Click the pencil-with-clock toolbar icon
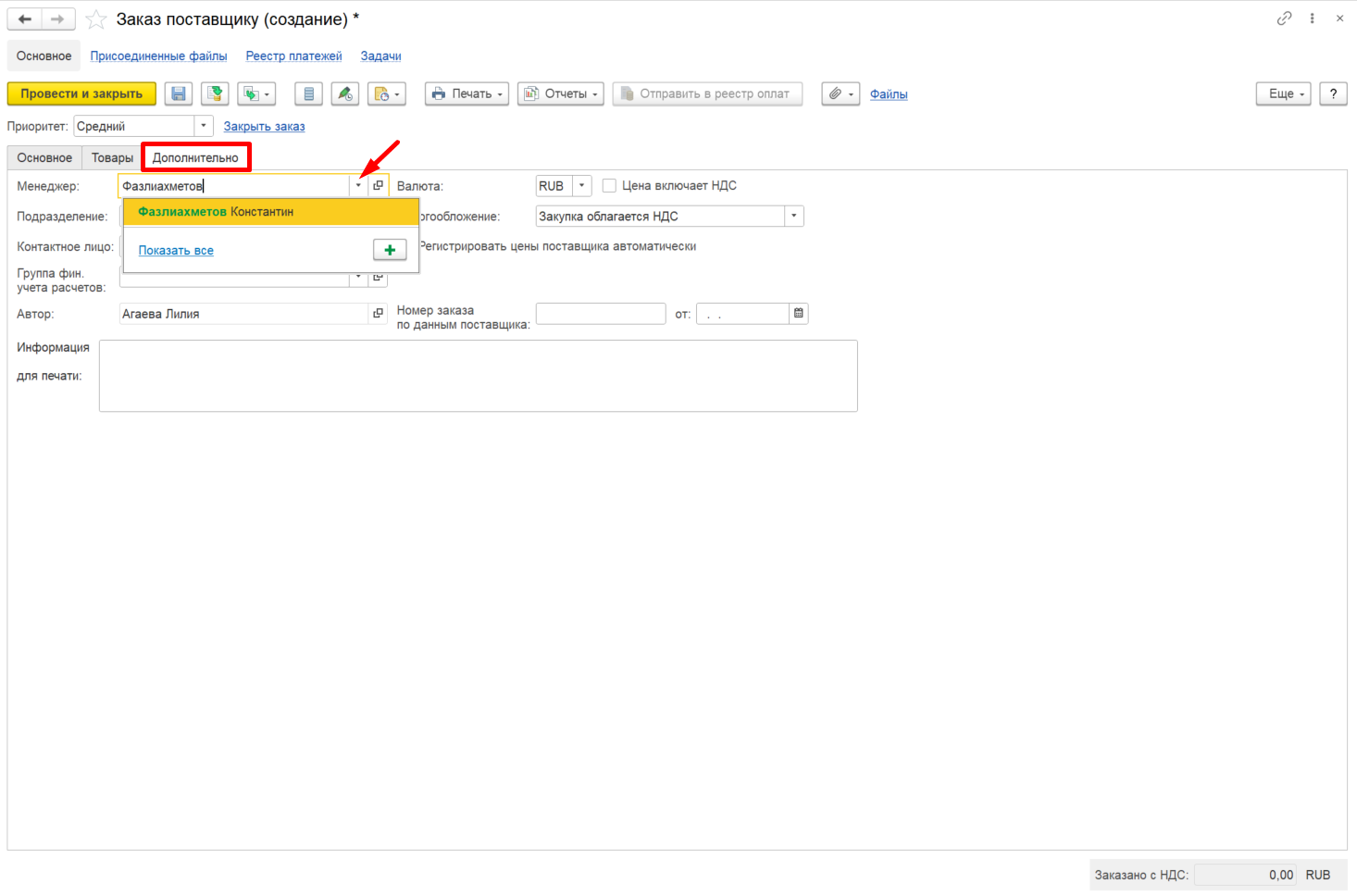 [x=345, y=93]
